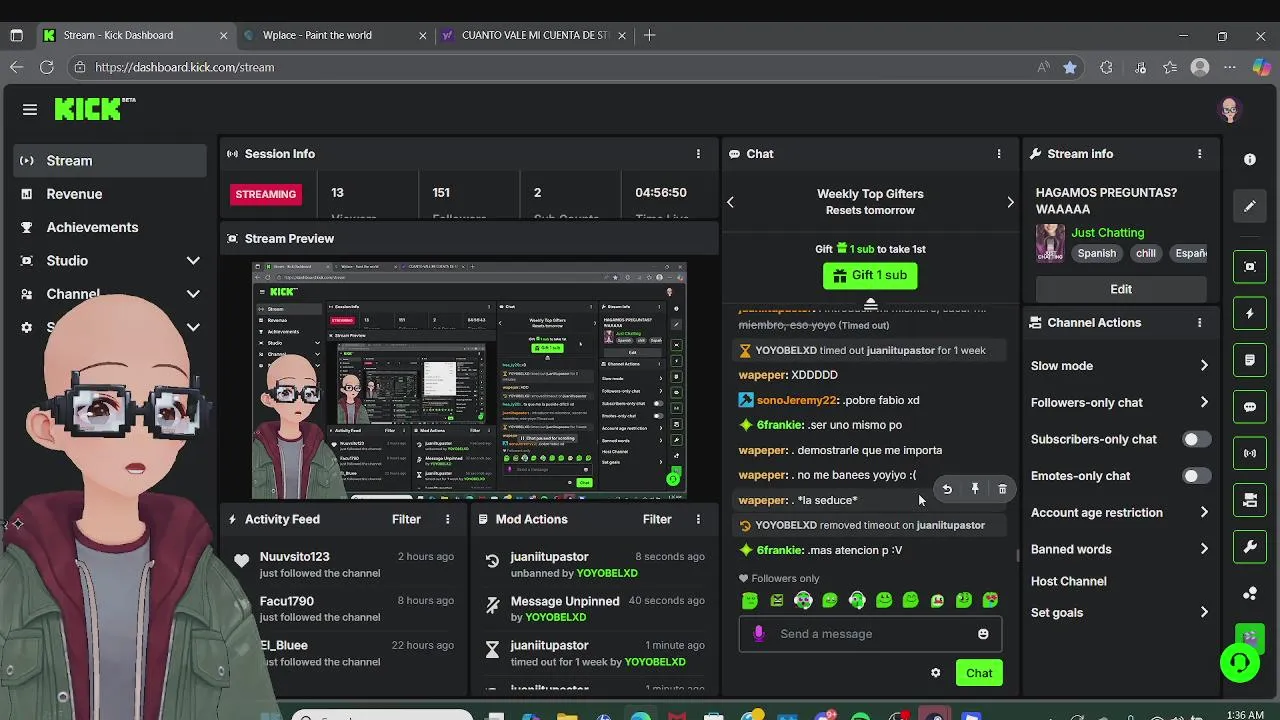Open the green headset support button
Screen dimensions: 1280x720
click(1240, 662)
